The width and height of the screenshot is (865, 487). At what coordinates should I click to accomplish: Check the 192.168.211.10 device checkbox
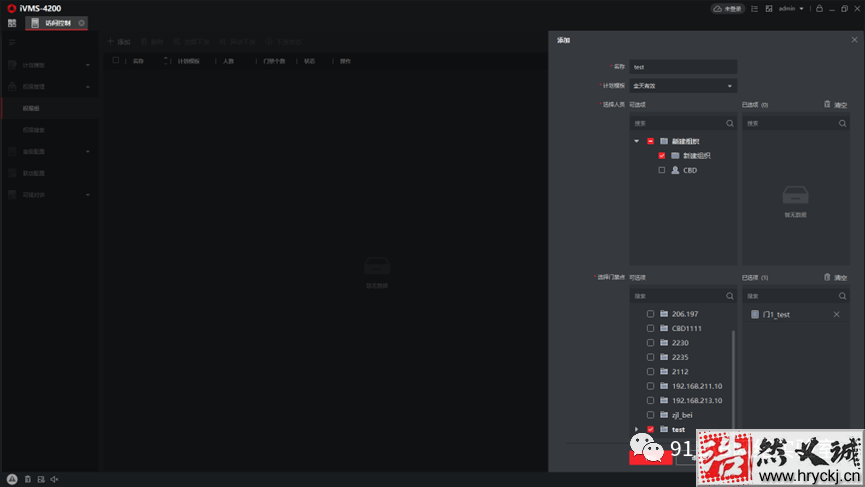click(650, 386)
